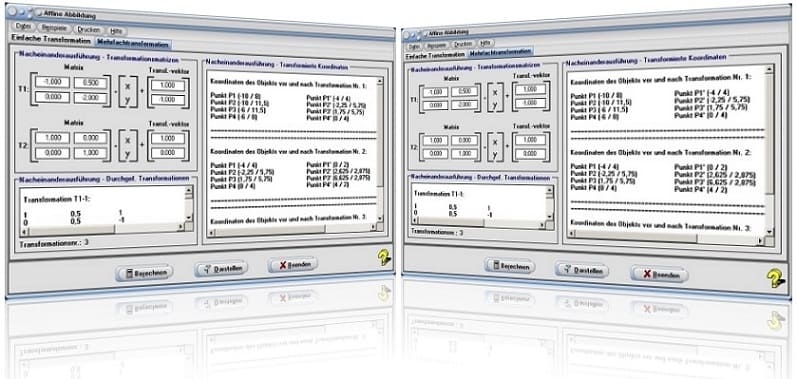This screenshot has width=797, height=379.
Task: Click the red X icon on right window's Beenden button
Action: pos(647,274)
